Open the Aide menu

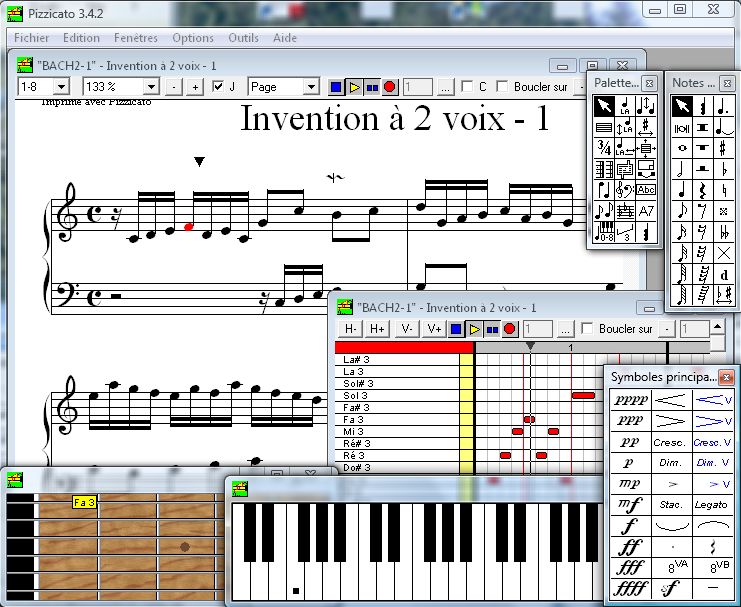285,38
